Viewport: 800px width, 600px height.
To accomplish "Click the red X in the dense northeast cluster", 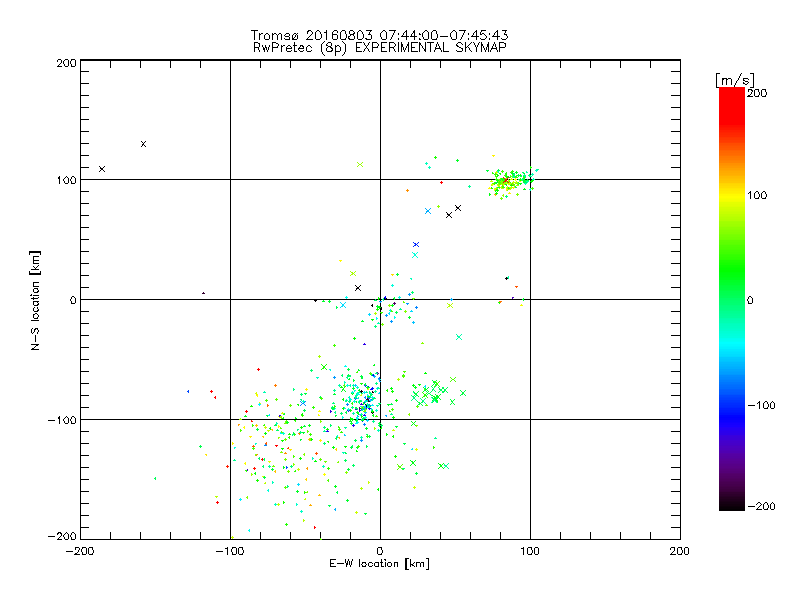I will point(505,180).
